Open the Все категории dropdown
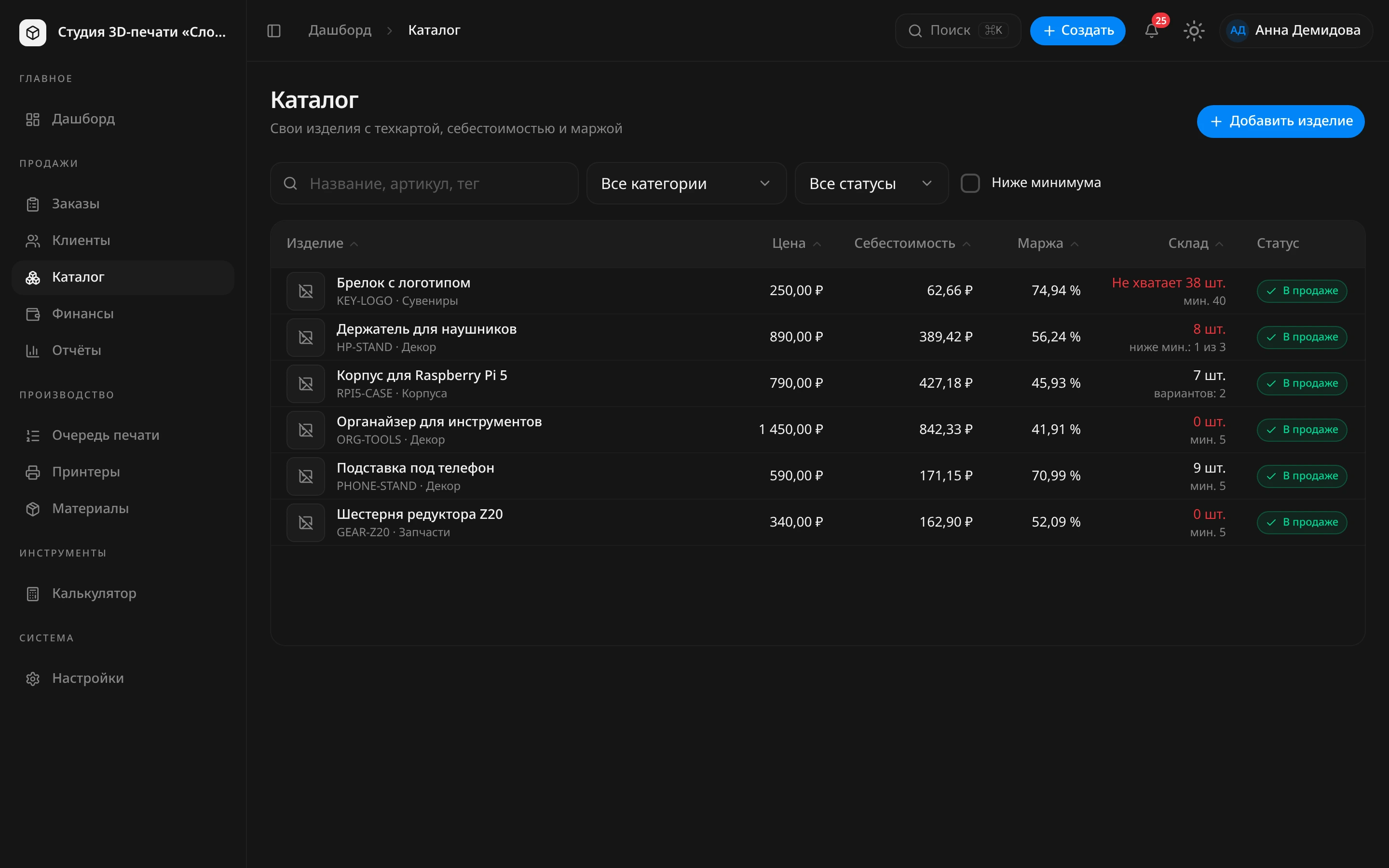The height and width of the screenshot is (868, 1389). (x=686, y=183)
